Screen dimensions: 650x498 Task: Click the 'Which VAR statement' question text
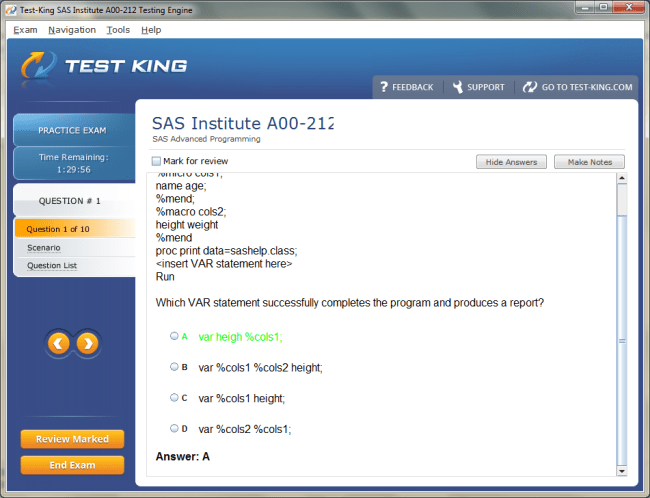(x=349, y=303)
